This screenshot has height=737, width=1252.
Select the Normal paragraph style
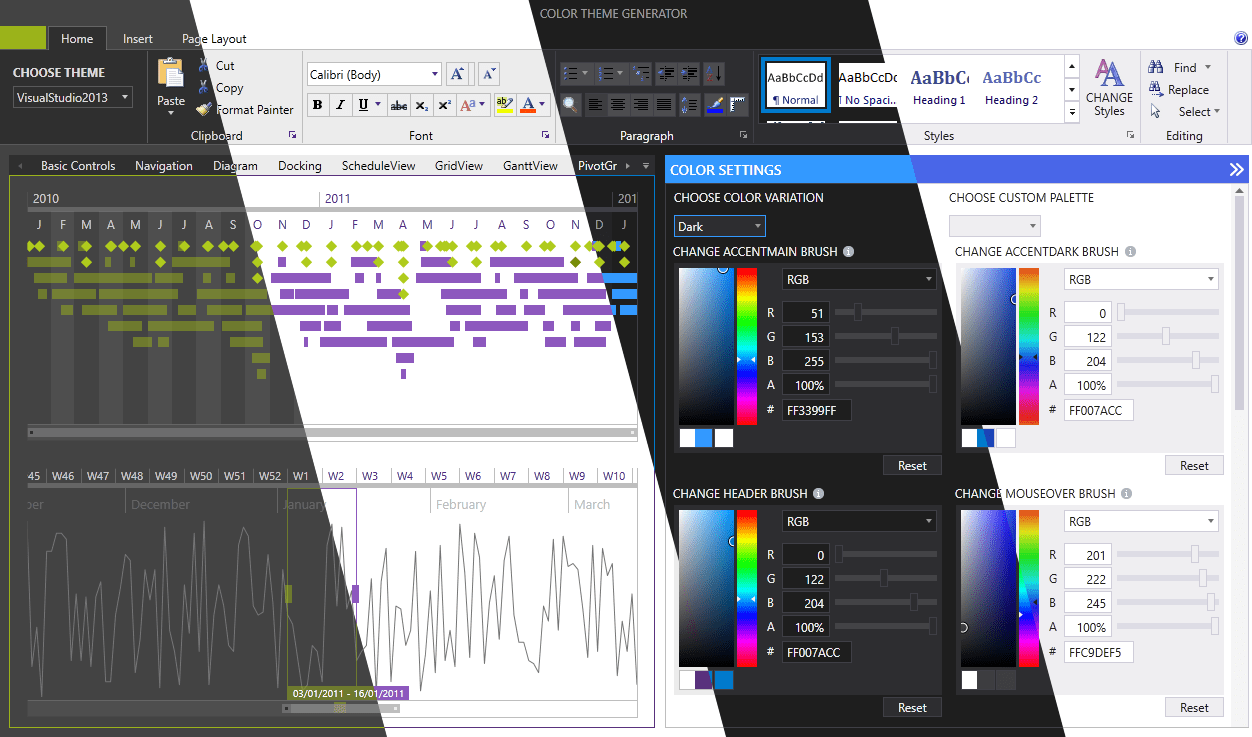click(x=795, y=85)
